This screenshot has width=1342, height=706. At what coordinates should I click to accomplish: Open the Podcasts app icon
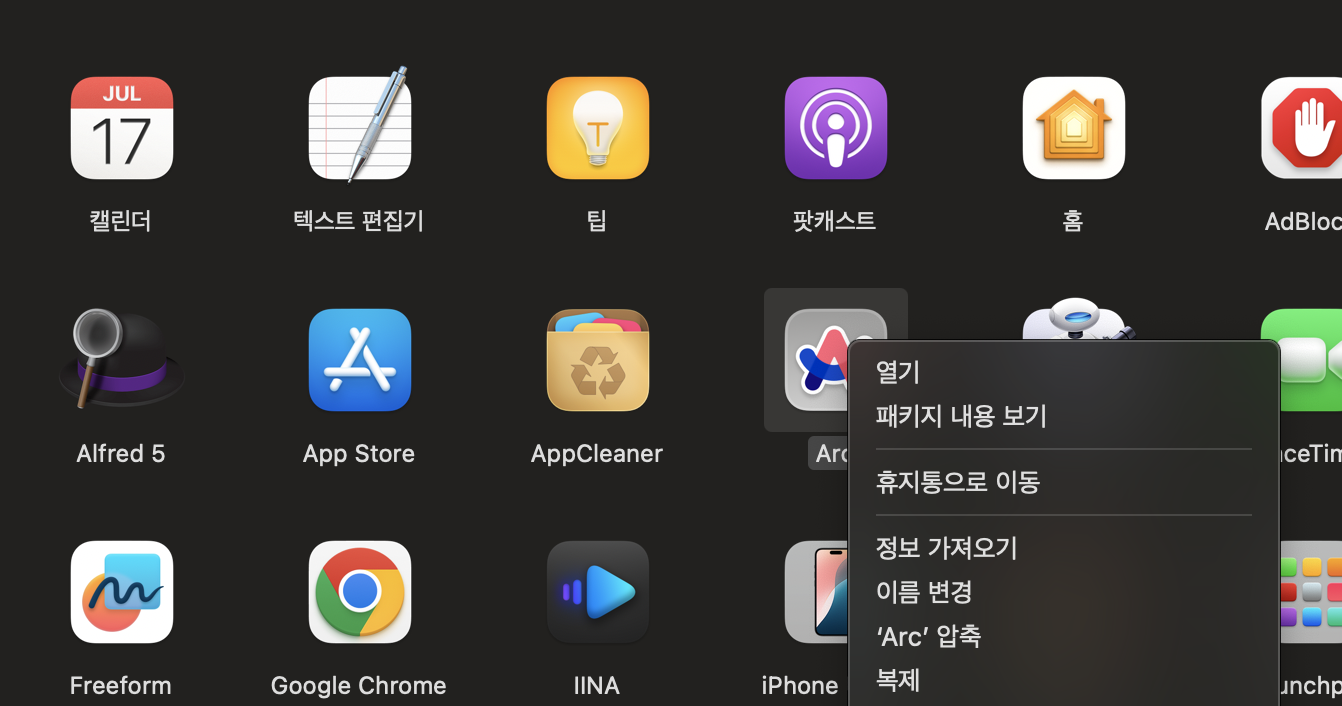[836, 128]
